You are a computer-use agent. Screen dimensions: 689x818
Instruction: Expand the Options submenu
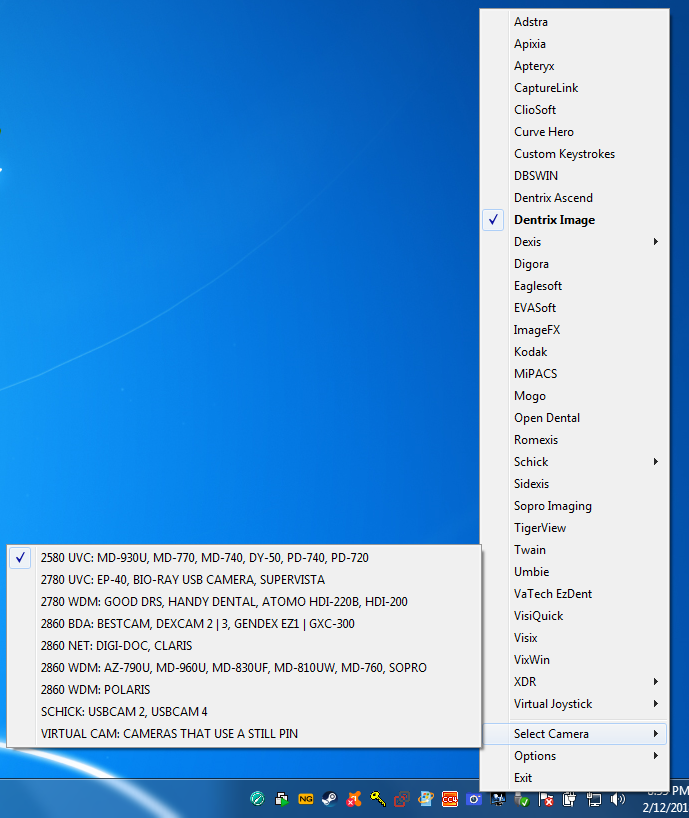[x=574, y=755]
